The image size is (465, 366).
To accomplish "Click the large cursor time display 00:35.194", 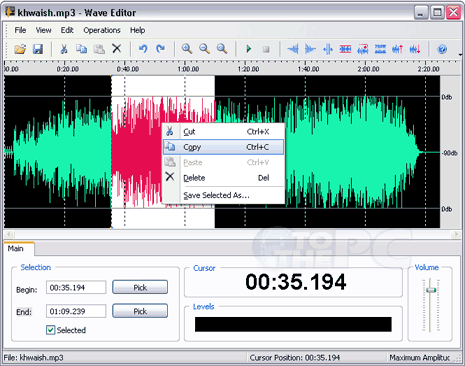I will point(296,282).
